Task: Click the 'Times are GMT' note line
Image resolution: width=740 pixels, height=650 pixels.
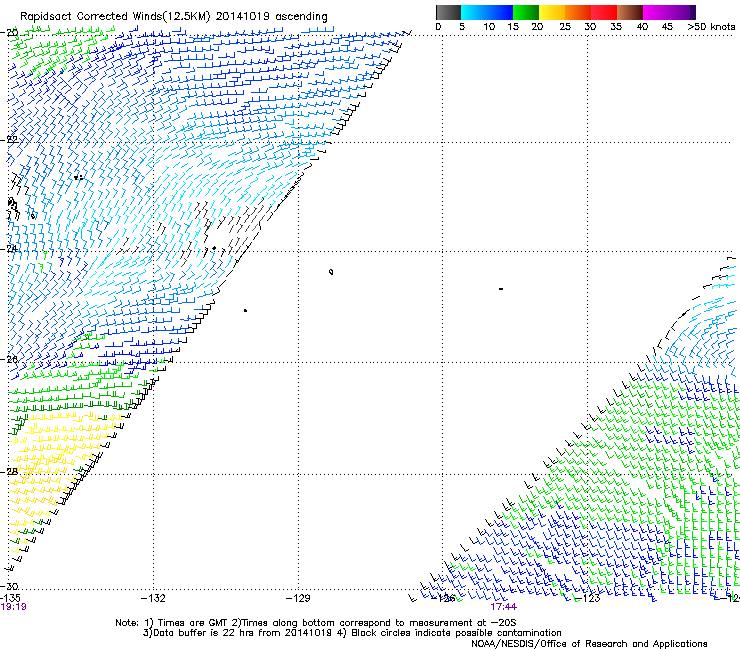Action: pos(315,623)
